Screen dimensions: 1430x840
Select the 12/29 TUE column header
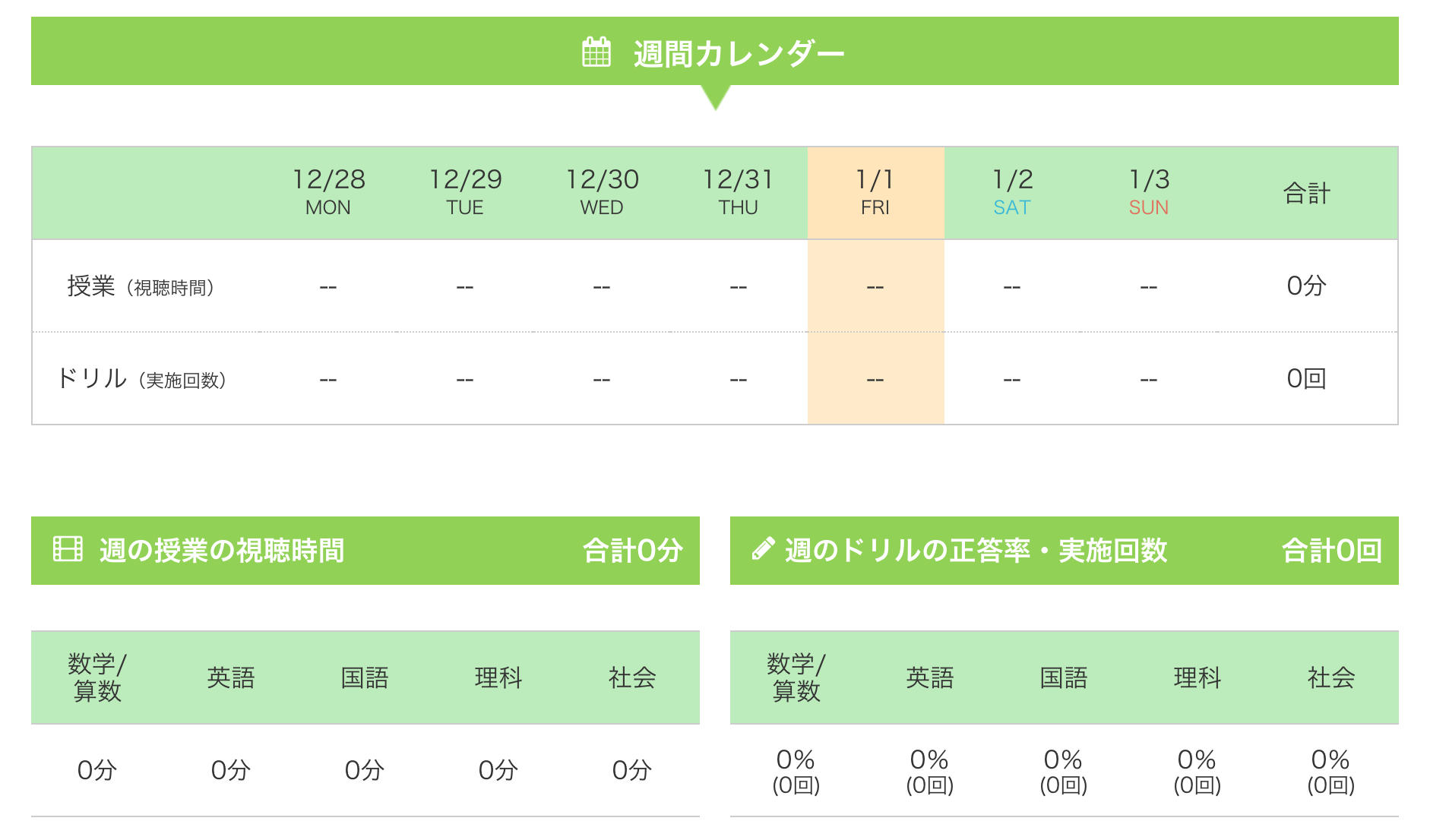pyautogui.click(x=465, y=192)
